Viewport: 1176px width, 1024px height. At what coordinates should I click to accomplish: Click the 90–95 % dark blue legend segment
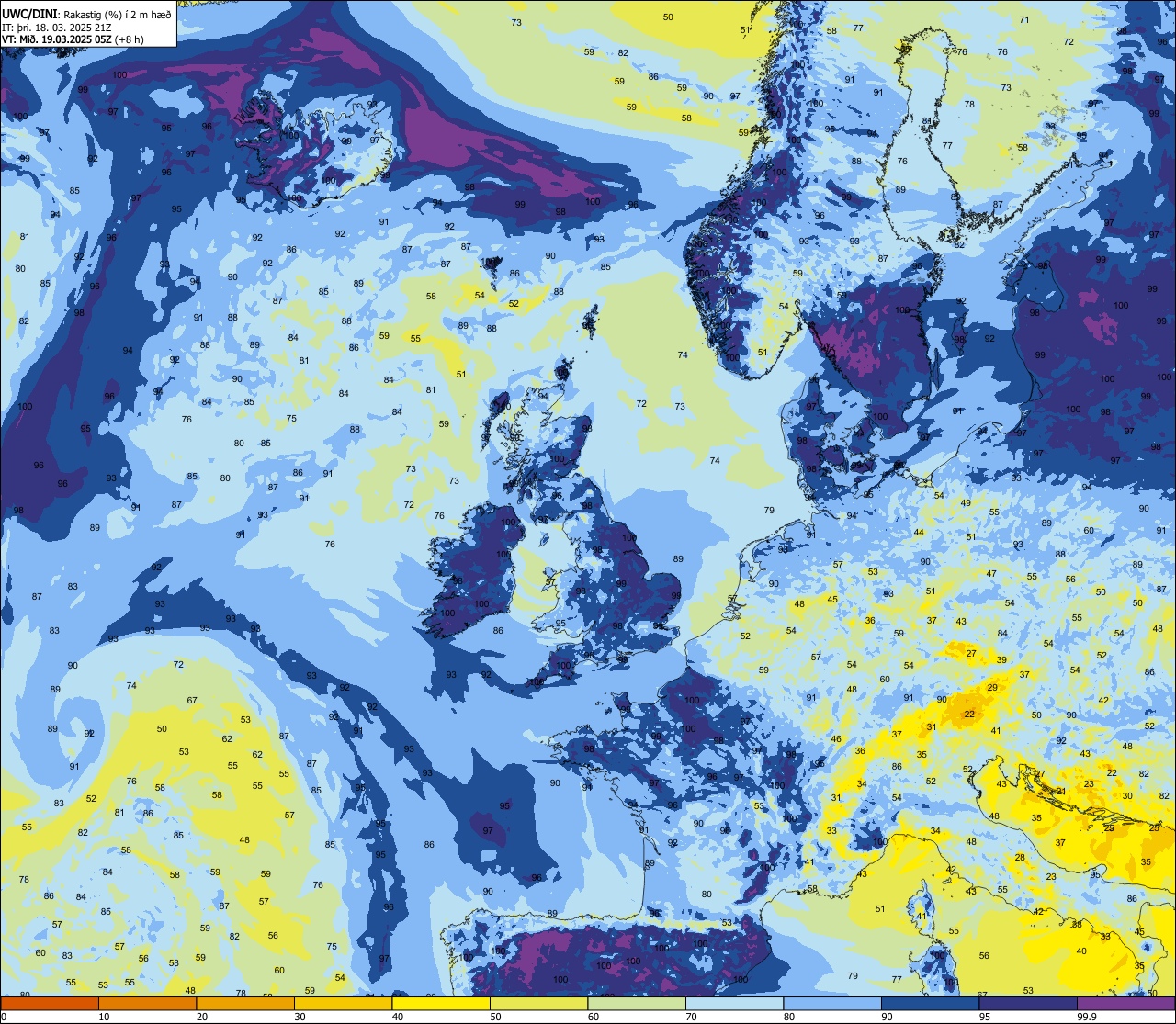coord(930,1003)
